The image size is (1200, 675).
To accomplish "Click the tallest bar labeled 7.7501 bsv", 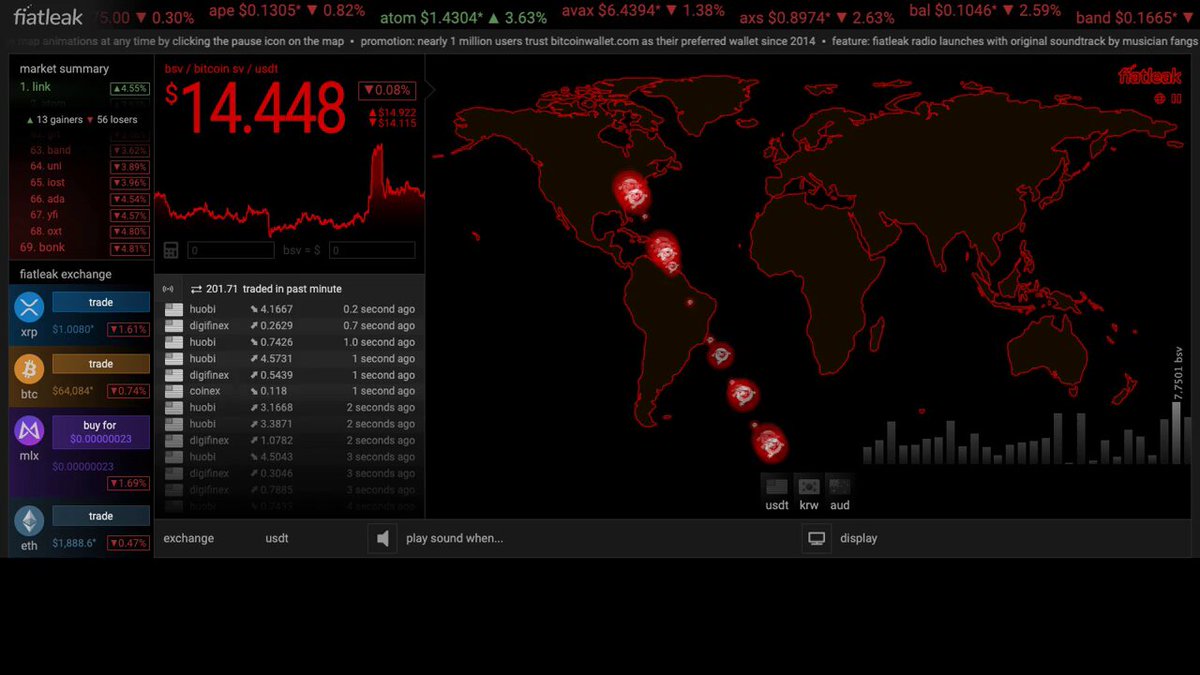I will 1177,431.
